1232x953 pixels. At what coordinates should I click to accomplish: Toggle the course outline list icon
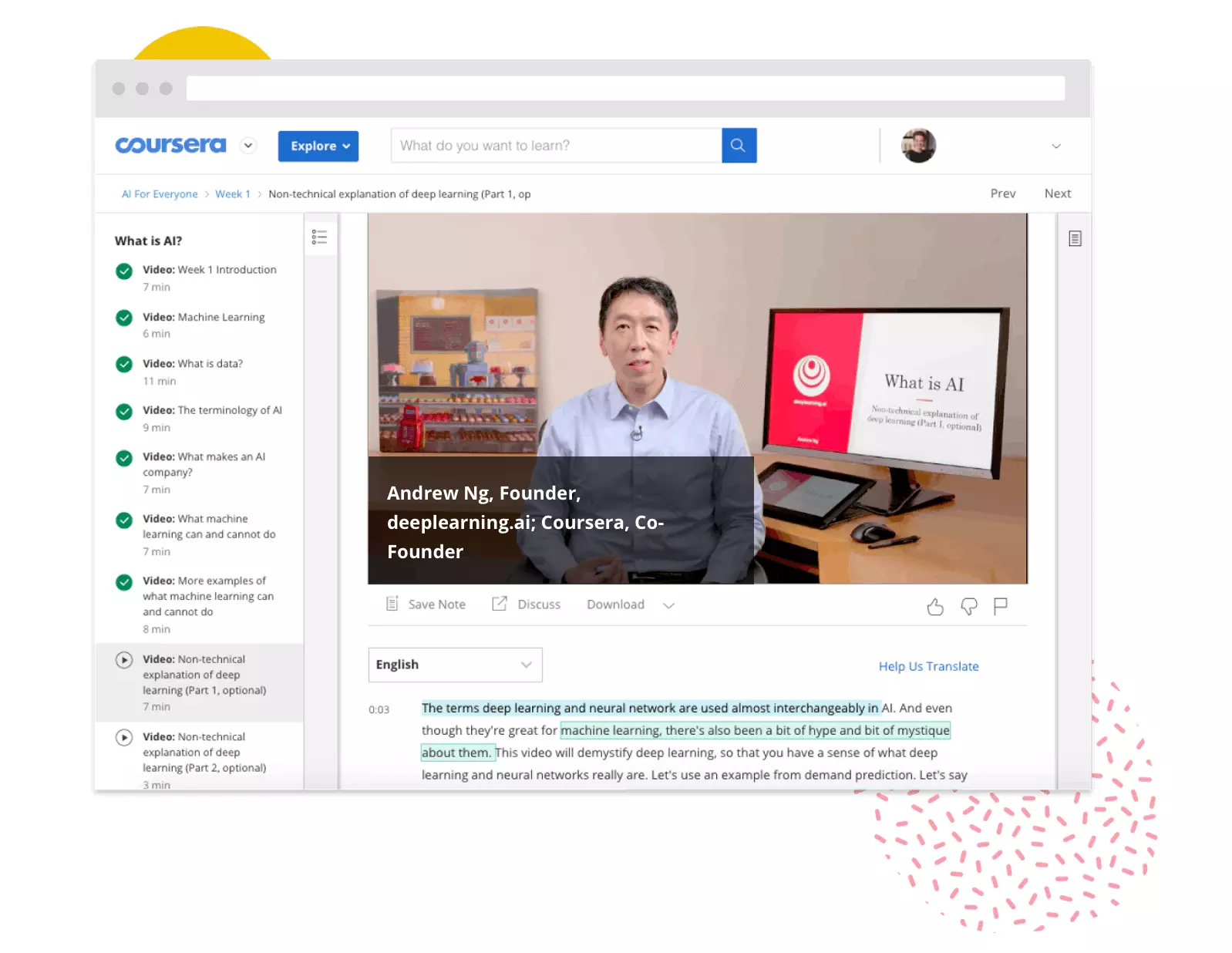tap(319, 237)
